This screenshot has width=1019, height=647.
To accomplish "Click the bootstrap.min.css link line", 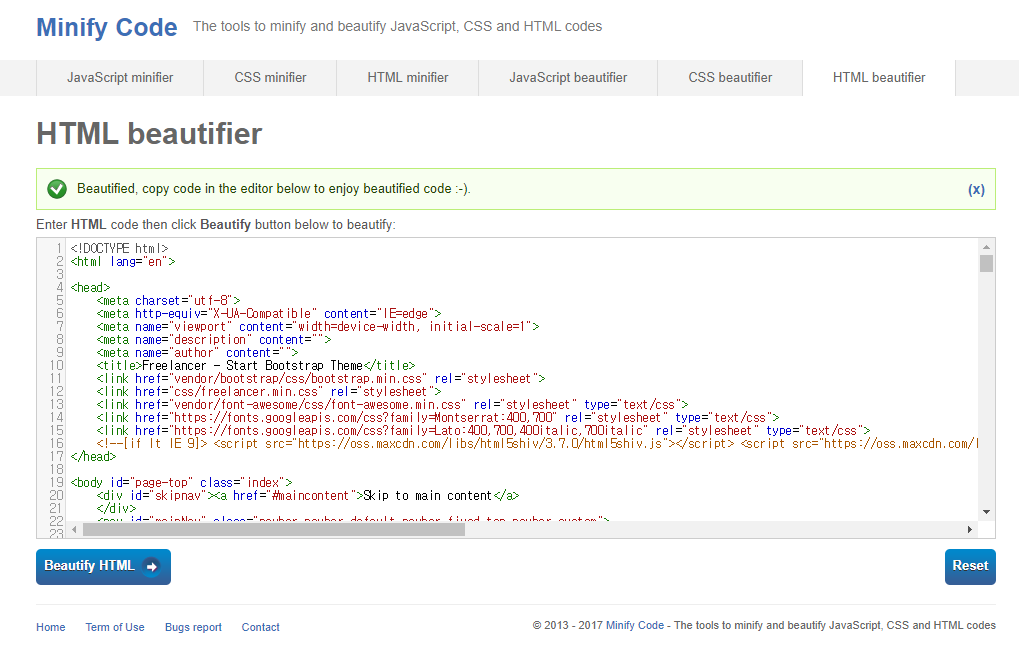I will click(x=320, y=378).
